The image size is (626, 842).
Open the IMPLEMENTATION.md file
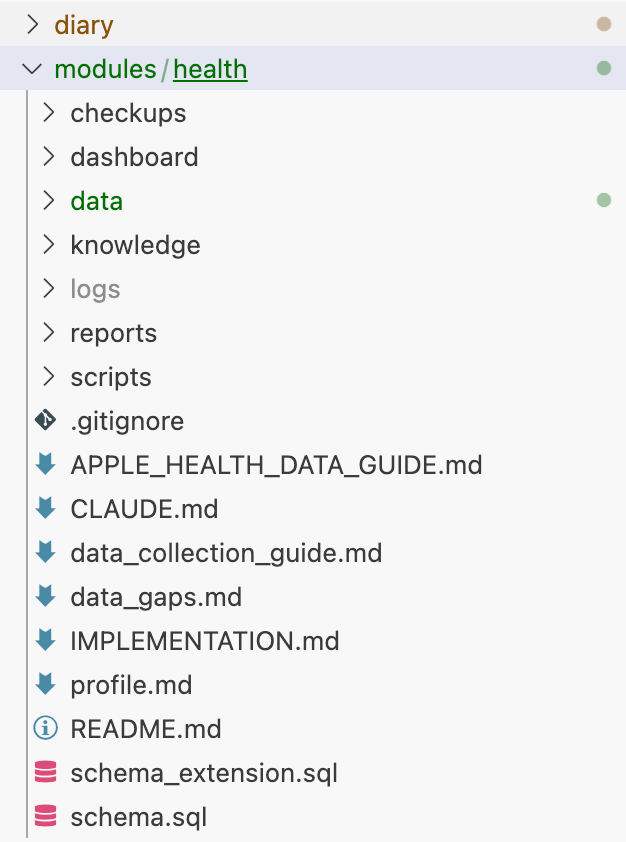(205, 641)
